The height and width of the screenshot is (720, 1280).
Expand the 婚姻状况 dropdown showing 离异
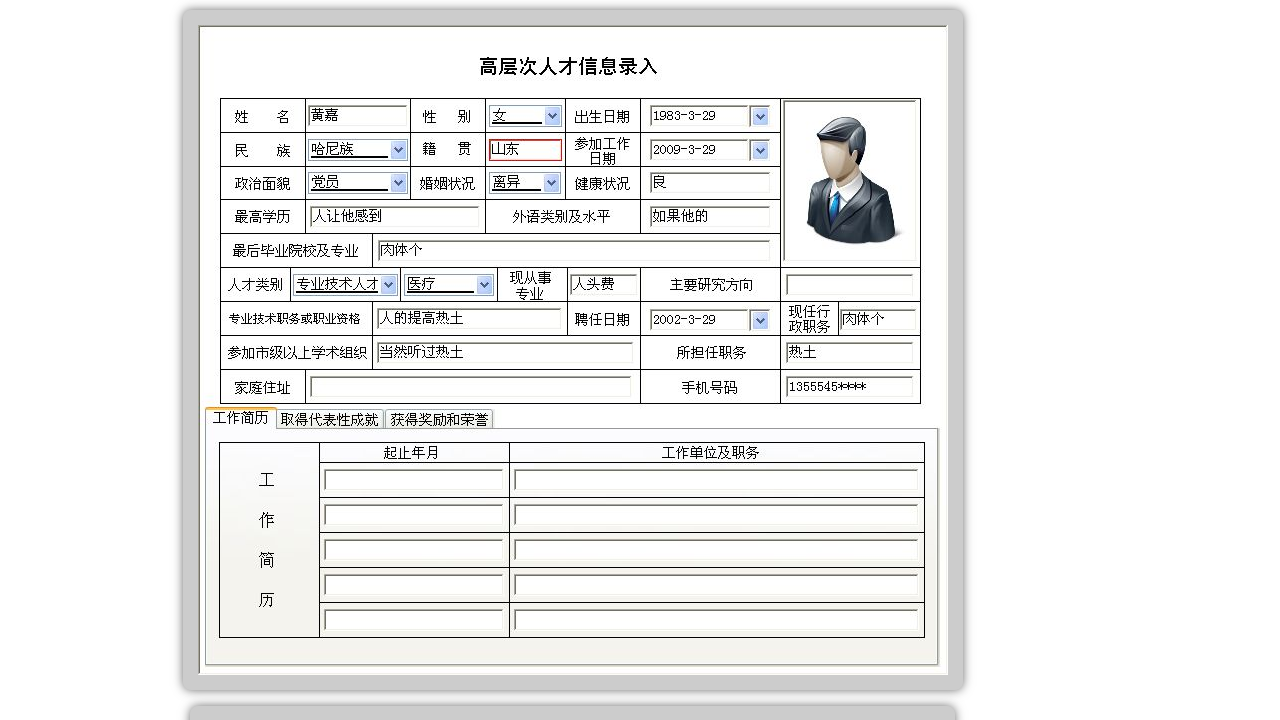pyautogui.click(x=552, y=182)
